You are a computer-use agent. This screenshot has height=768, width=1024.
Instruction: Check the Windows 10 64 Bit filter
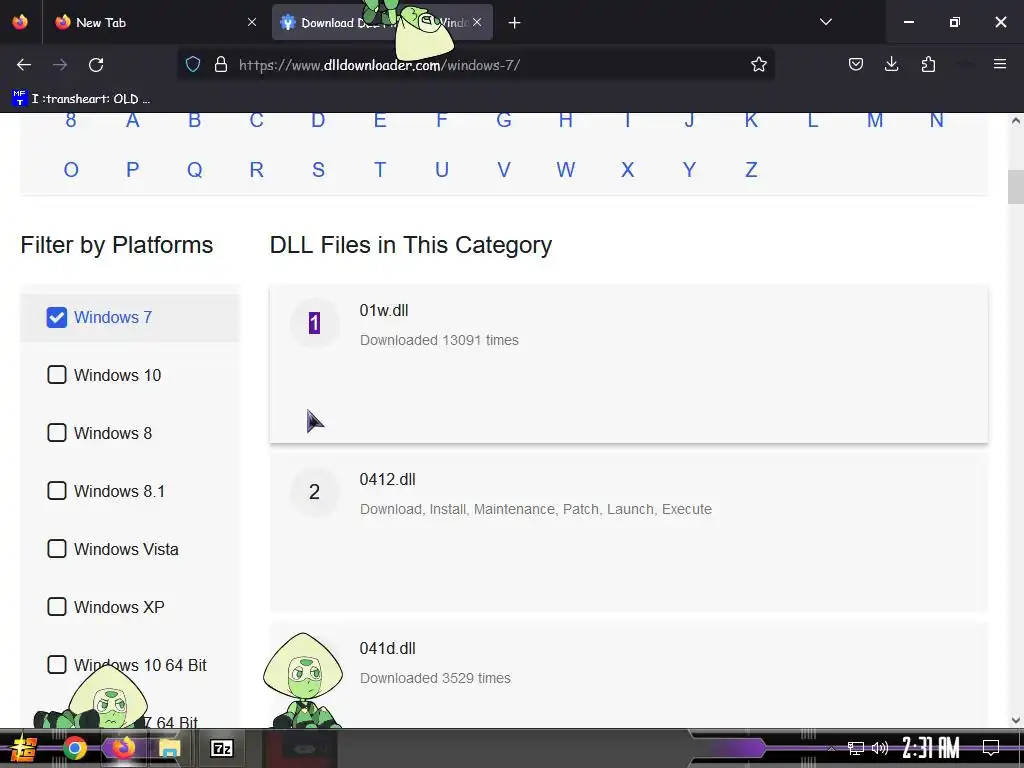pyautogui.click(x=57, y=665)
